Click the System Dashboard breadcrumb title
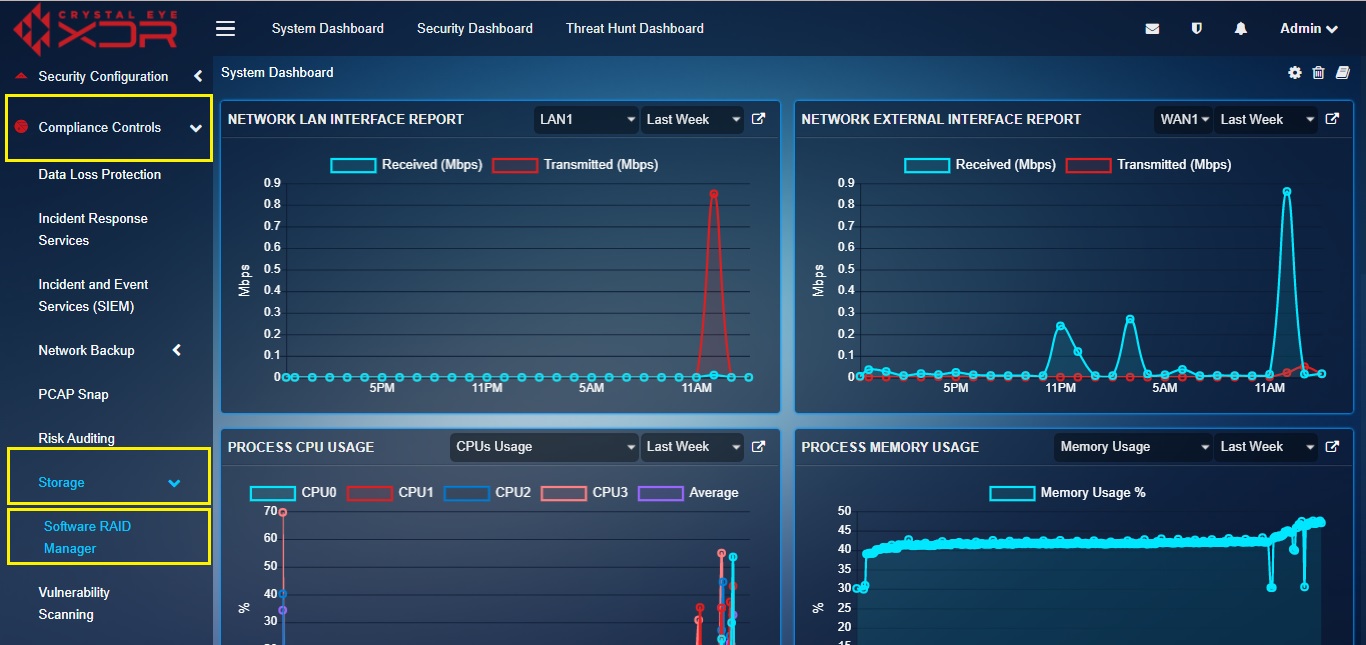The image size is (1366, 645). click(277, 72)
